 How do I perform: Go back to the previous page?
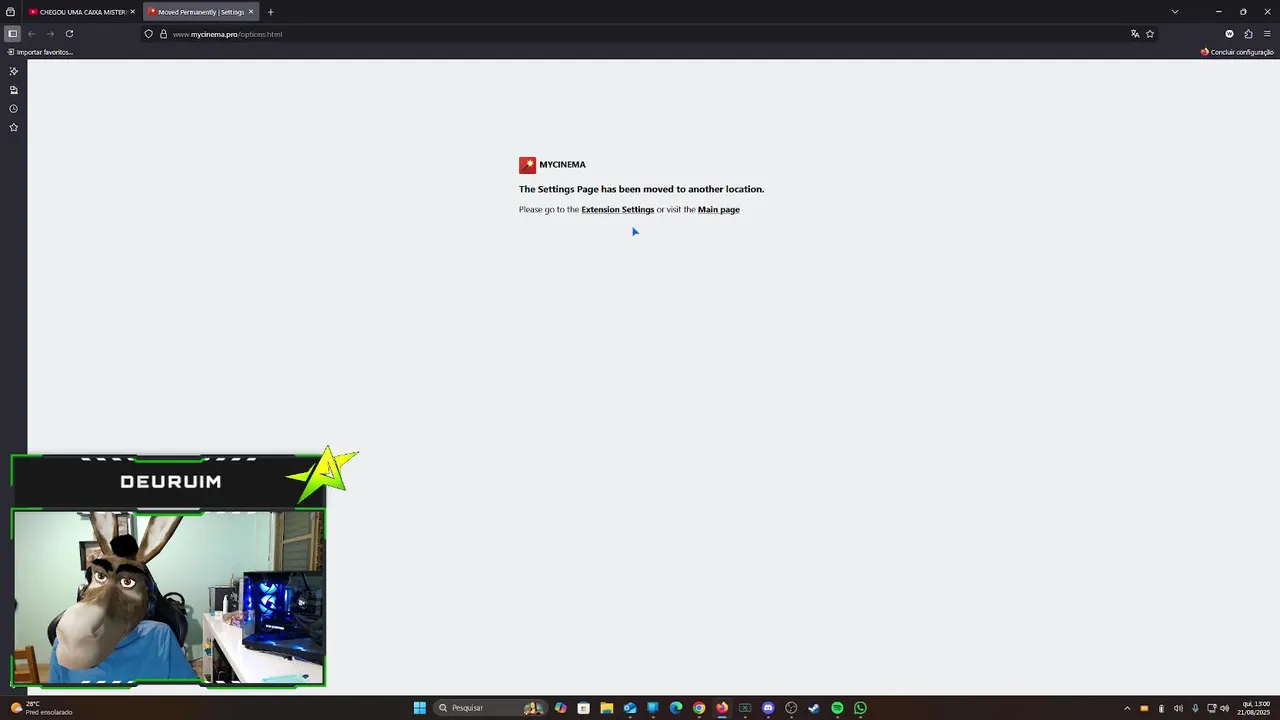pyautogui.click(x=31, y=34)
